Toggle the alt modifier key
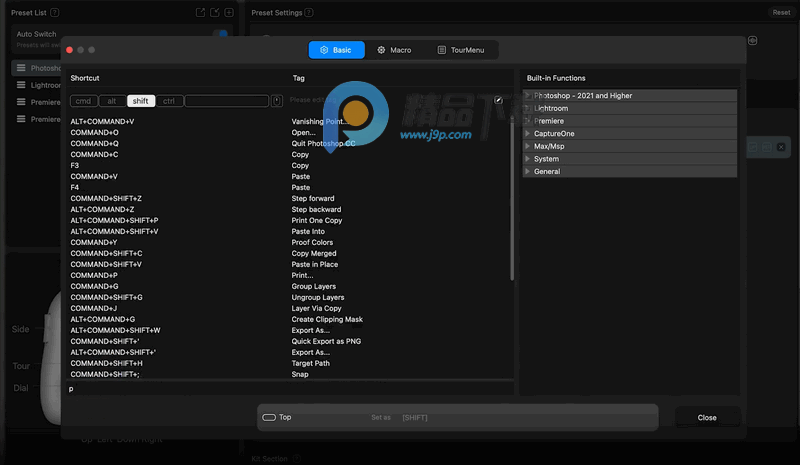This screenshot has height=465, width=800. pyautogui.click(x=112, y=101)
